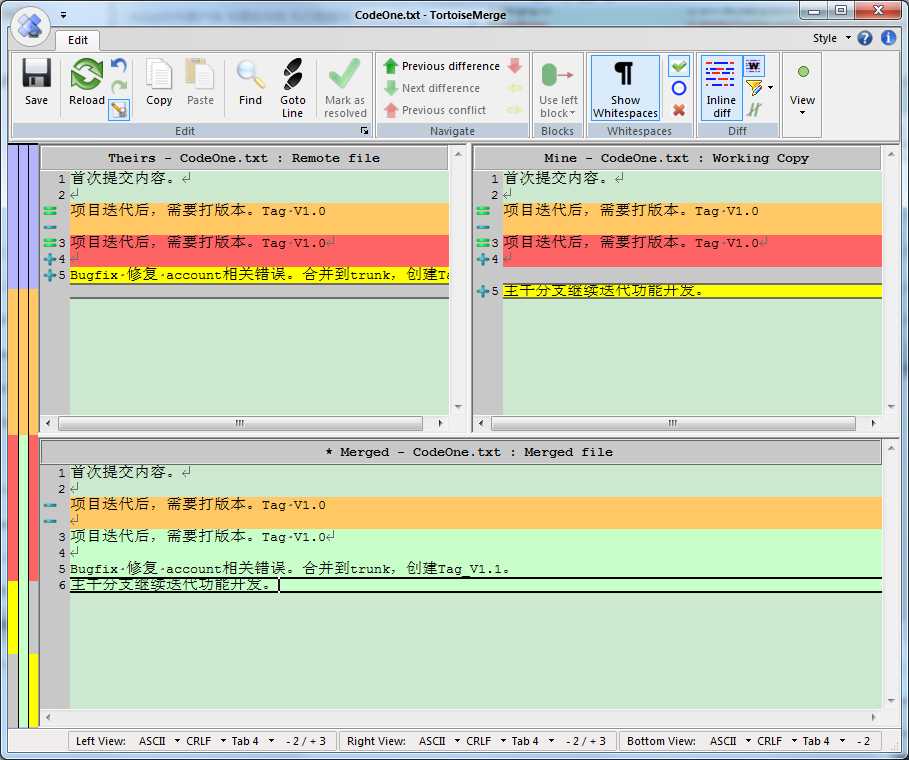Image resolution: width=909 pixels, height=760 pixels.
Task: Click the blue Help question icon
Action: [865, 38]
